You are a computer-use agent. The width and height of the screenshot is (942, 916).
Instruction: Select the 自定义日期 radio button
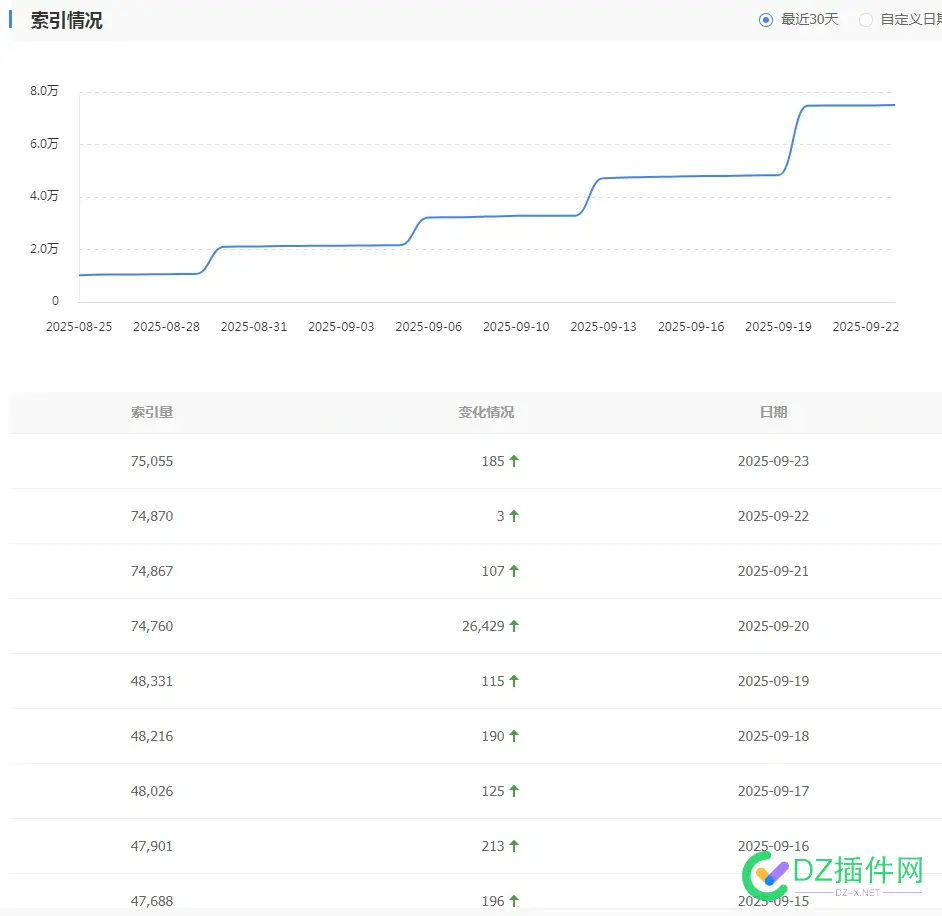pyautogui.click(x=866, y=20)
